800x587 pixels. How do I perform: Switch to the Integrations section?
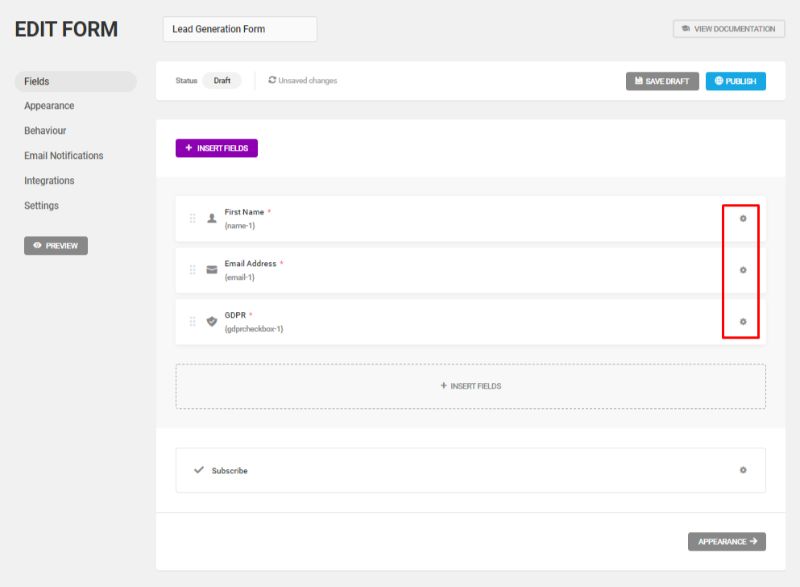(49, 181)
